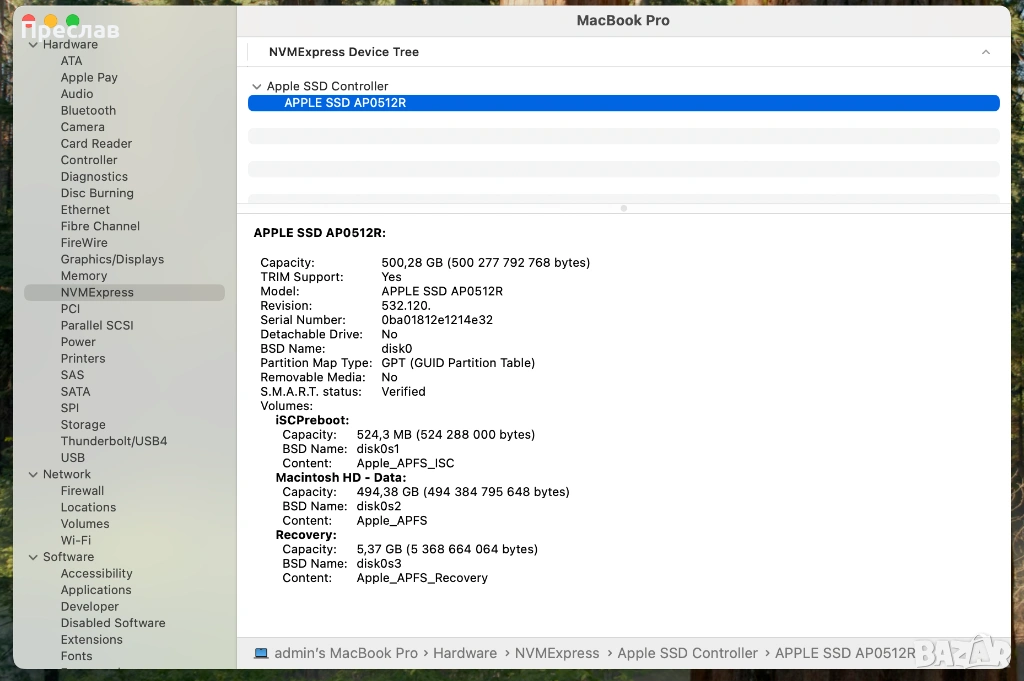This screenshot has width=1024, height=681.
Task: Collapse the Software section in sidebar
Action: coord(33,557)
